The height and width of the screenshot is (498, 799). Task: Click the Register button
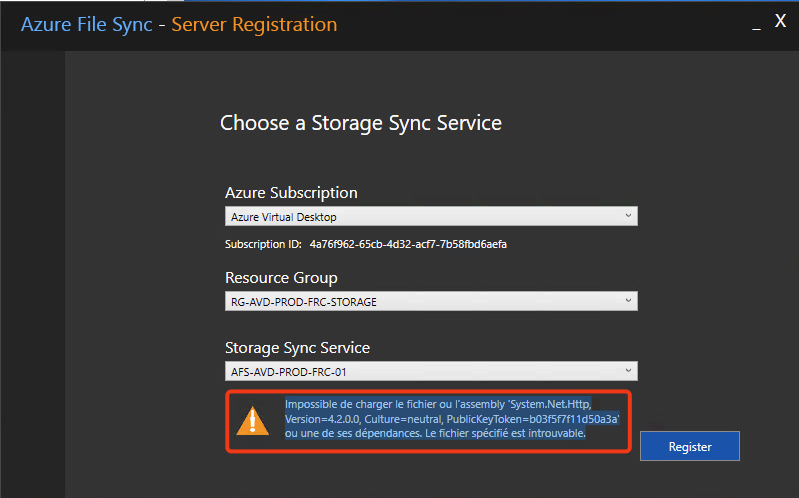(689, 446)
